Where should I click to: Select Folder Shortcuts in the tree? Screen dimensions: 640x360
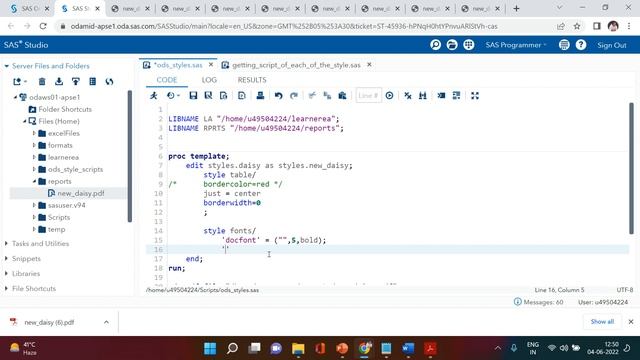pos(65,109)
